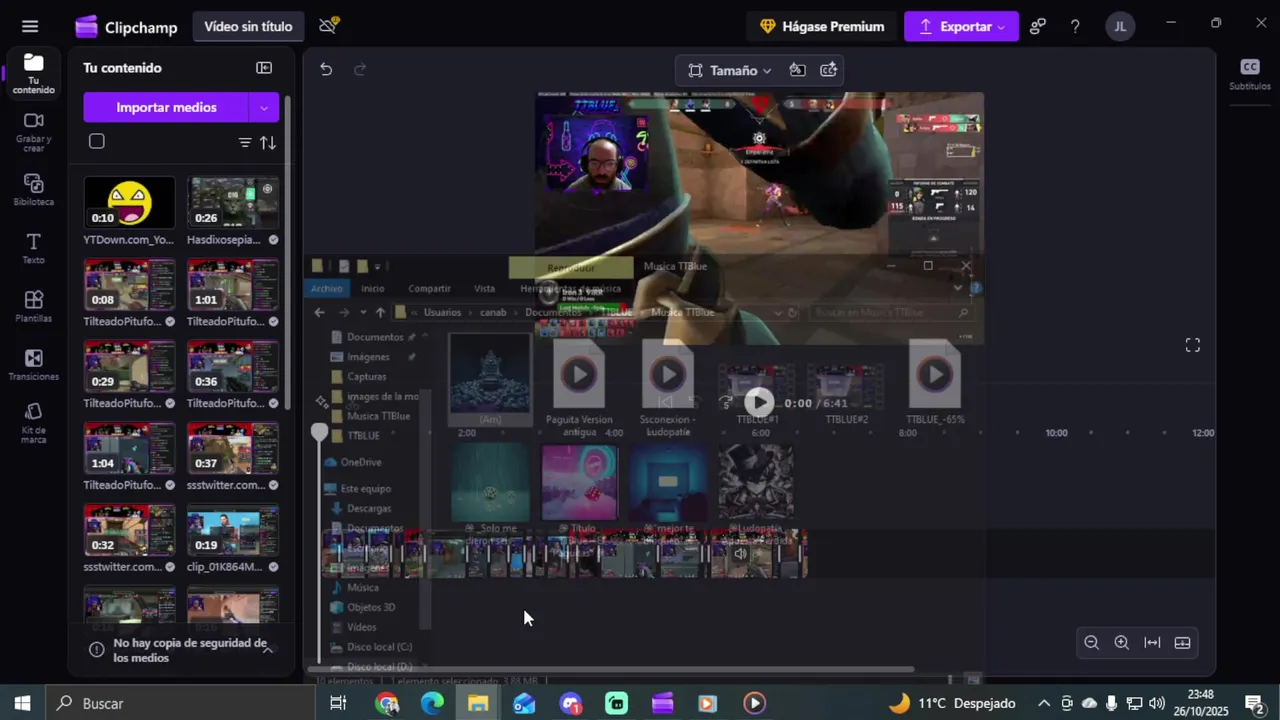Open the Inicio tab in File Explorer
Image resolution: width=1280 pixels, height=720 pixels.
(372, 288)
